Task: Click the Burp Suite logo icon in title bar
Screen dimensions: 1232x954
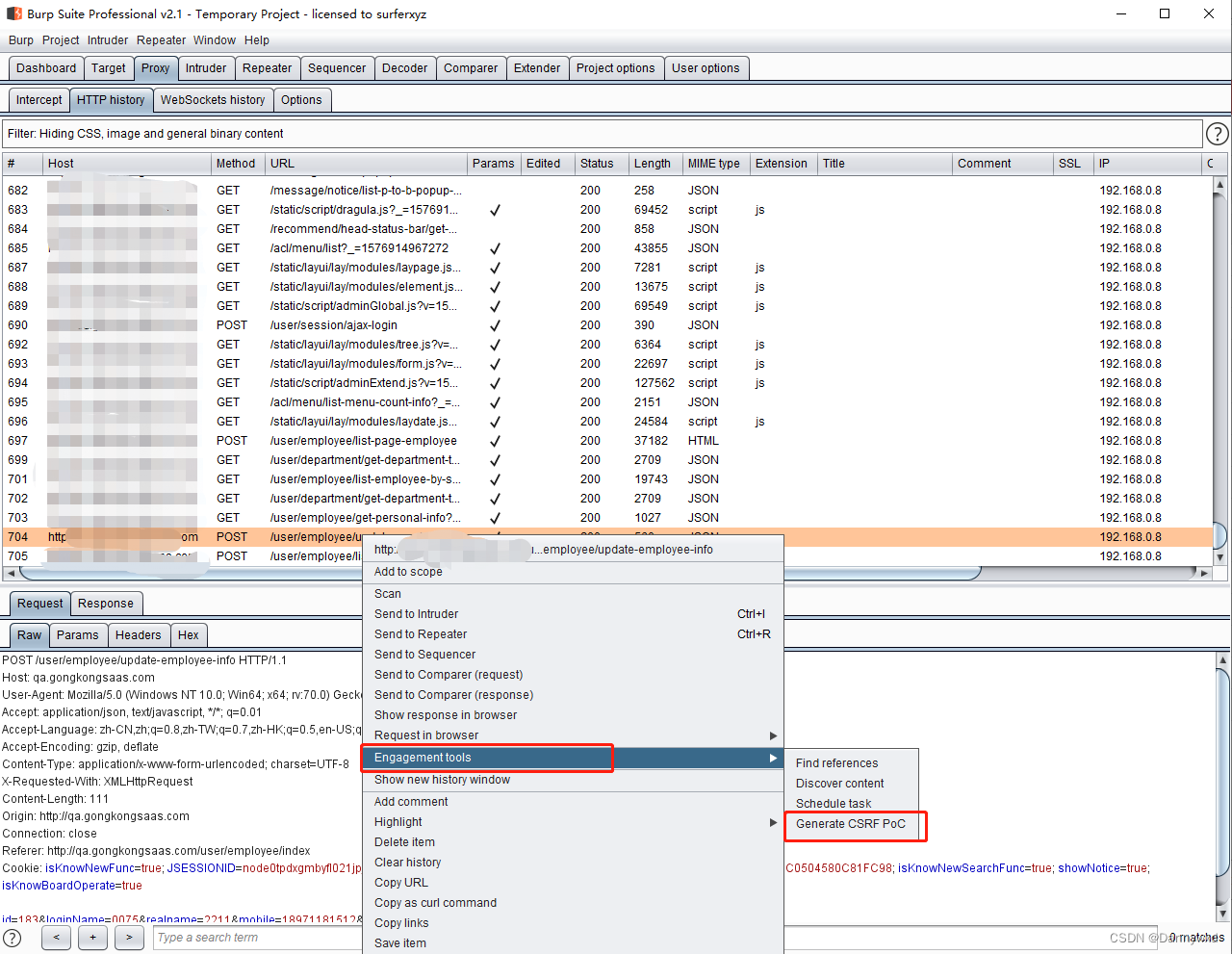Action: 14,13
